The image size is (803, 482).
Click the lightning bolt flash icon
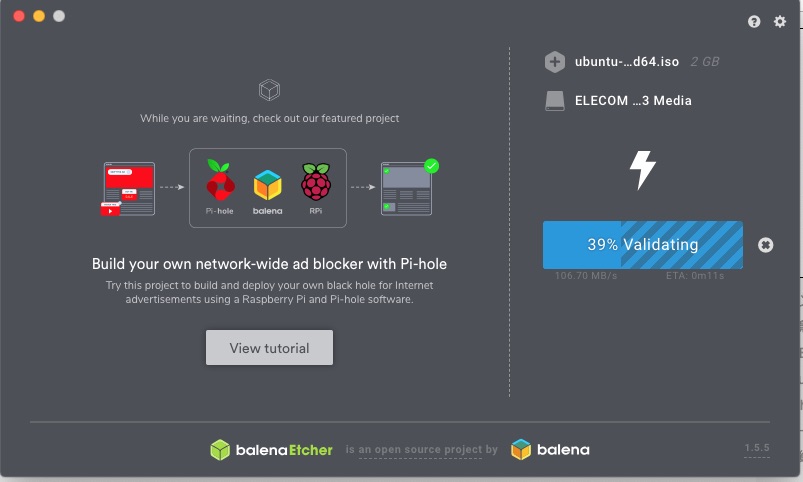643,170
